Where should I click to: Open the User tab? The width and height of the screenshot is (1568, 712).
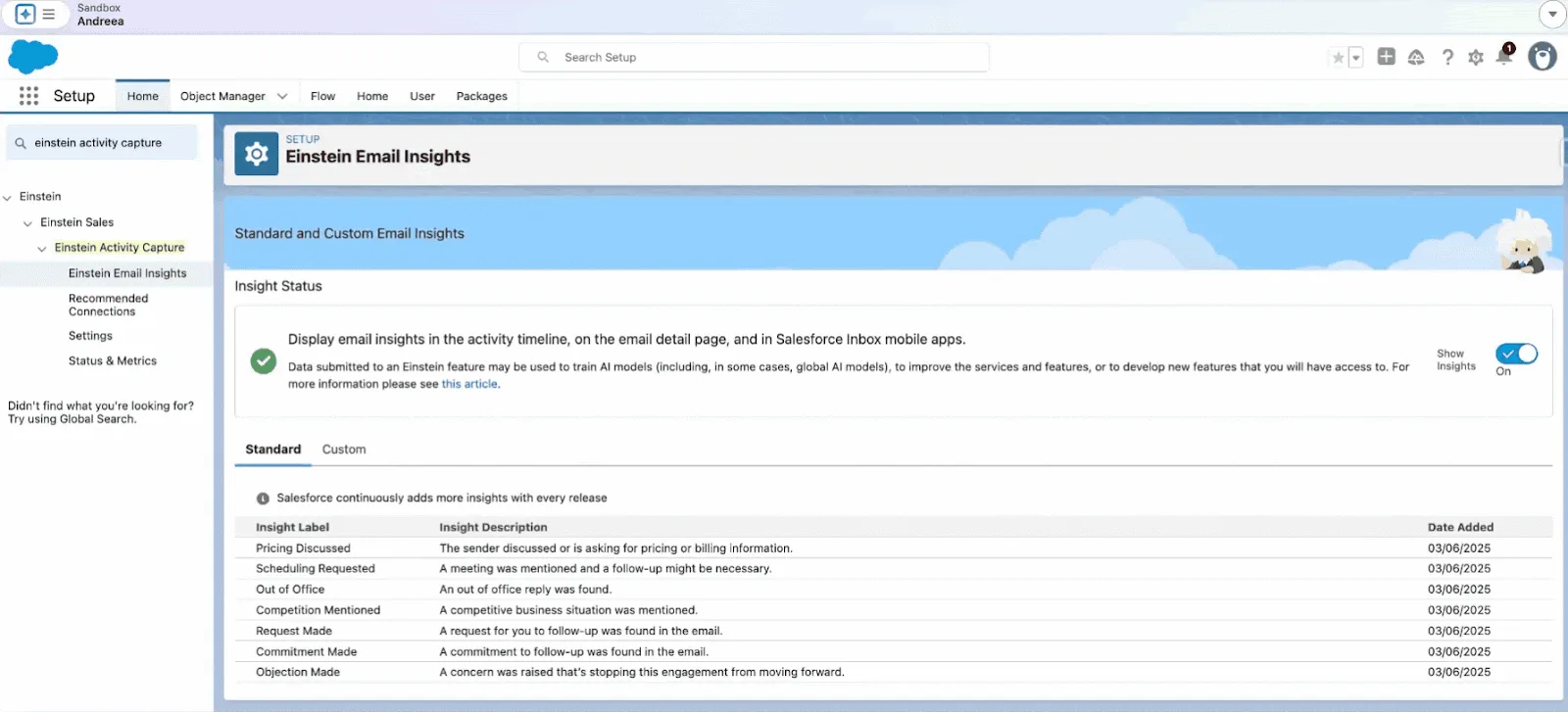[422, 96]
